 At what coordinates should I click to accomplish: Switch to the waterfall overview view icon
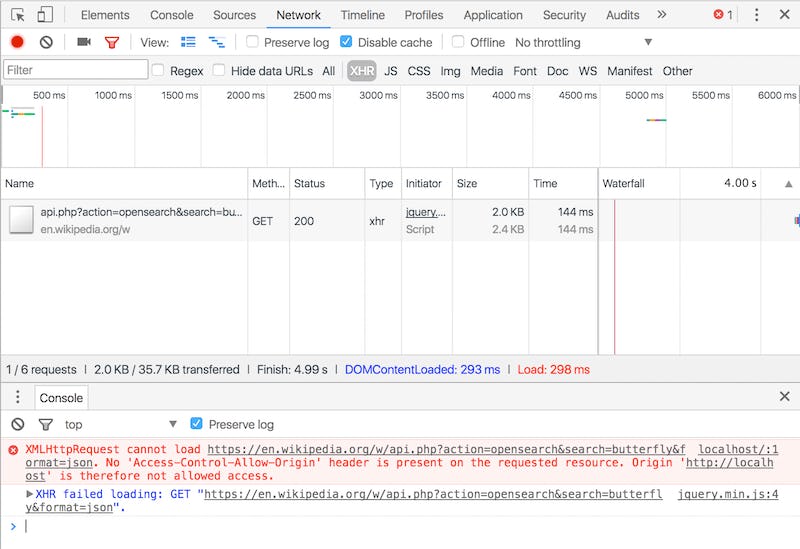[x=217, y=42]
